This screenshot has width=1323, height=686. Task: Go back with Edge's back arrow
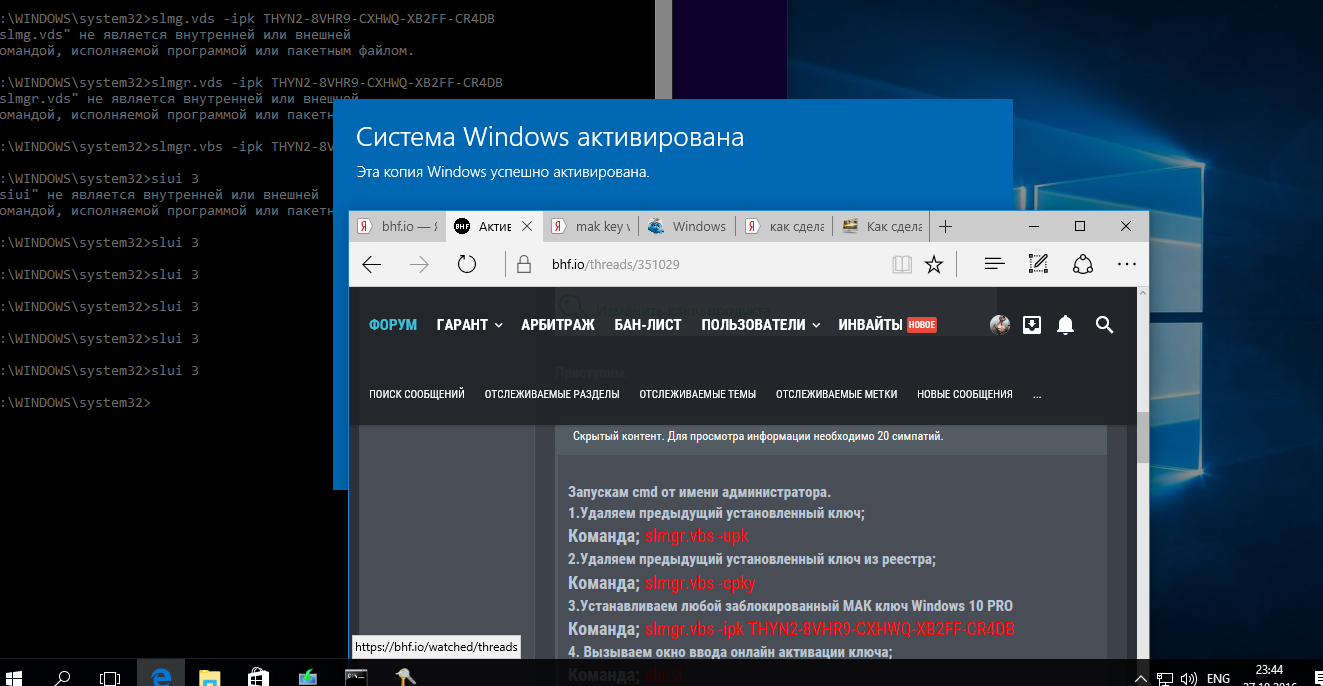[372, 265]
